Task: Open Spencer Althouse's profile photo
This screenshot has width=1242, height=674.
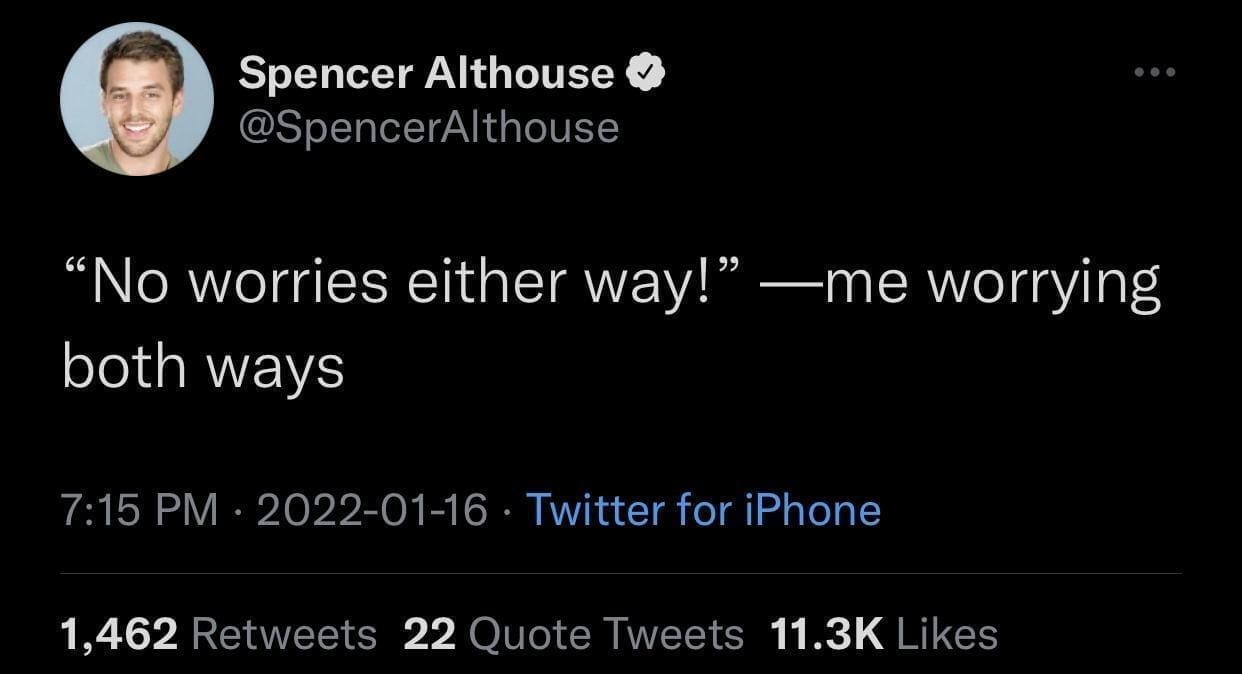Action: point(137,99)
